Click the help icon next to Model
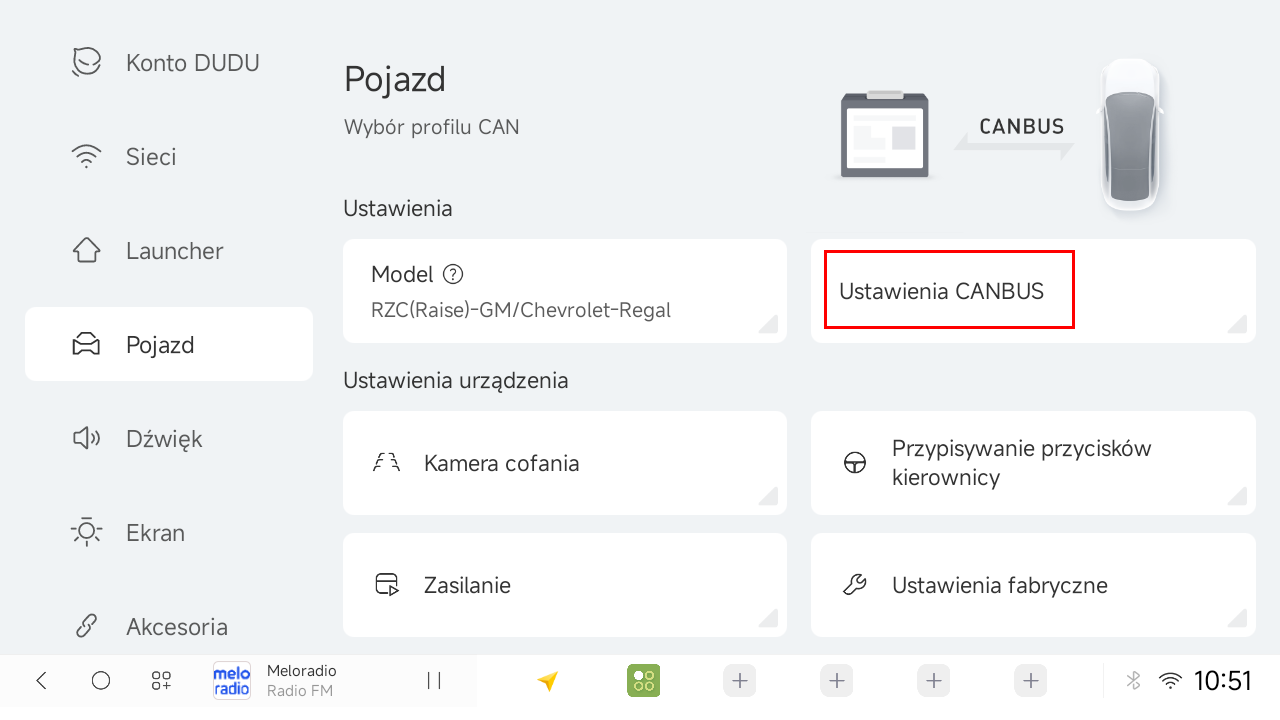1280x720 pixels. 454,274
